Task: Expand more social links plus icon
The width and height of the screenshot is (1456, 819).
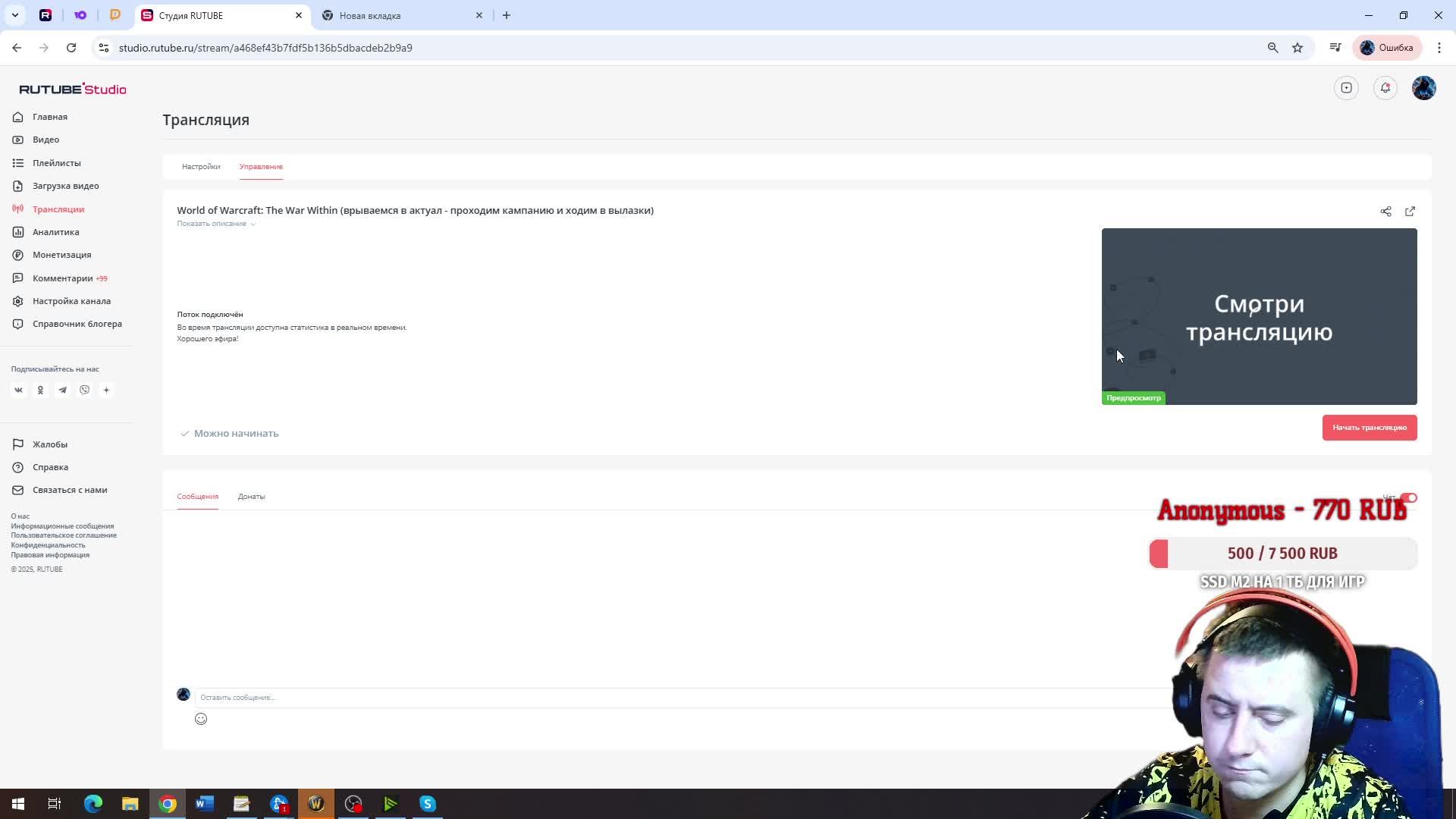Action: (106, 390)
